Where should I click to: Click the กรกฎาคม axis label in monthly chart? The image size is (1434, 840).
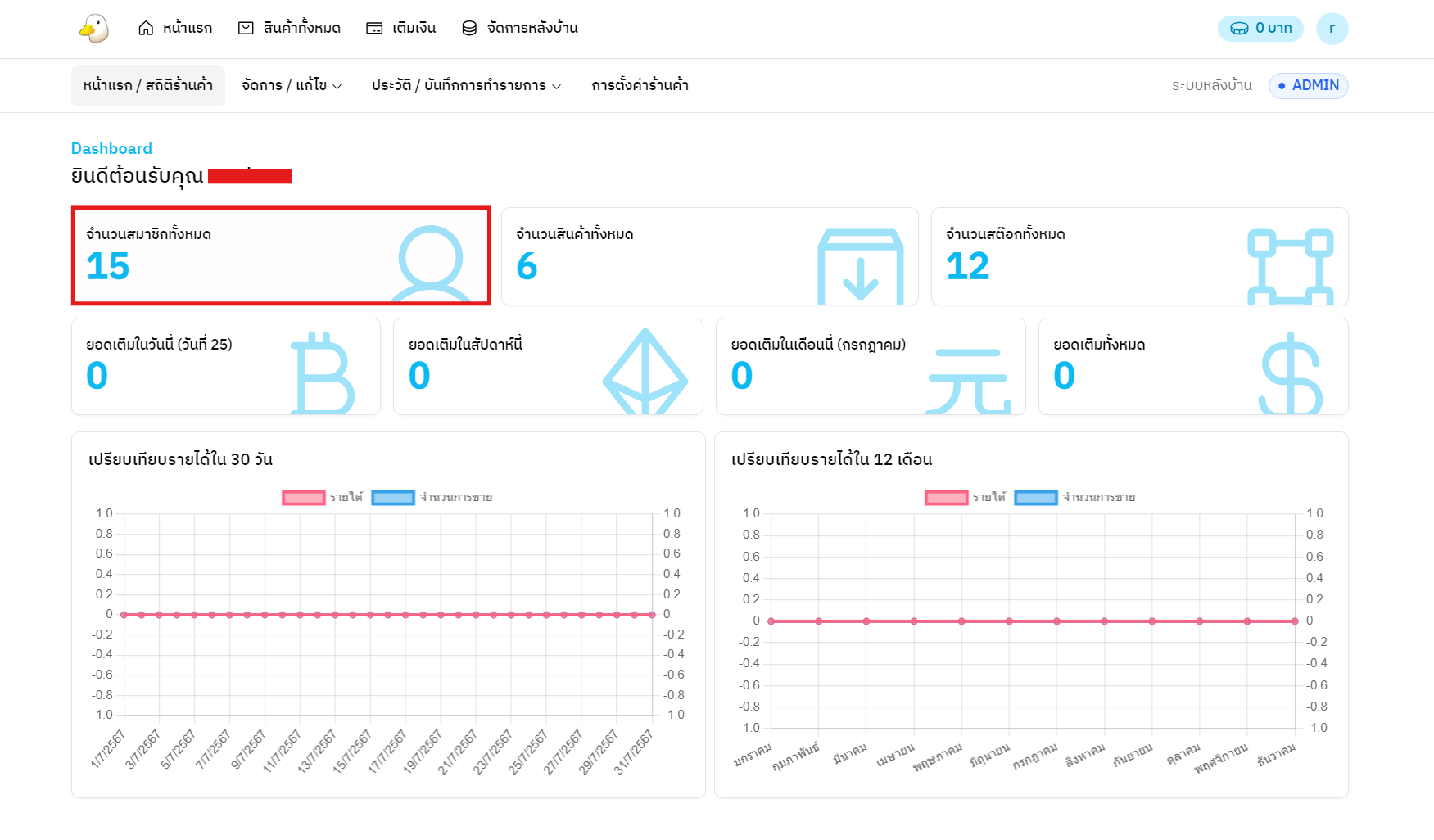point(1035,757)
